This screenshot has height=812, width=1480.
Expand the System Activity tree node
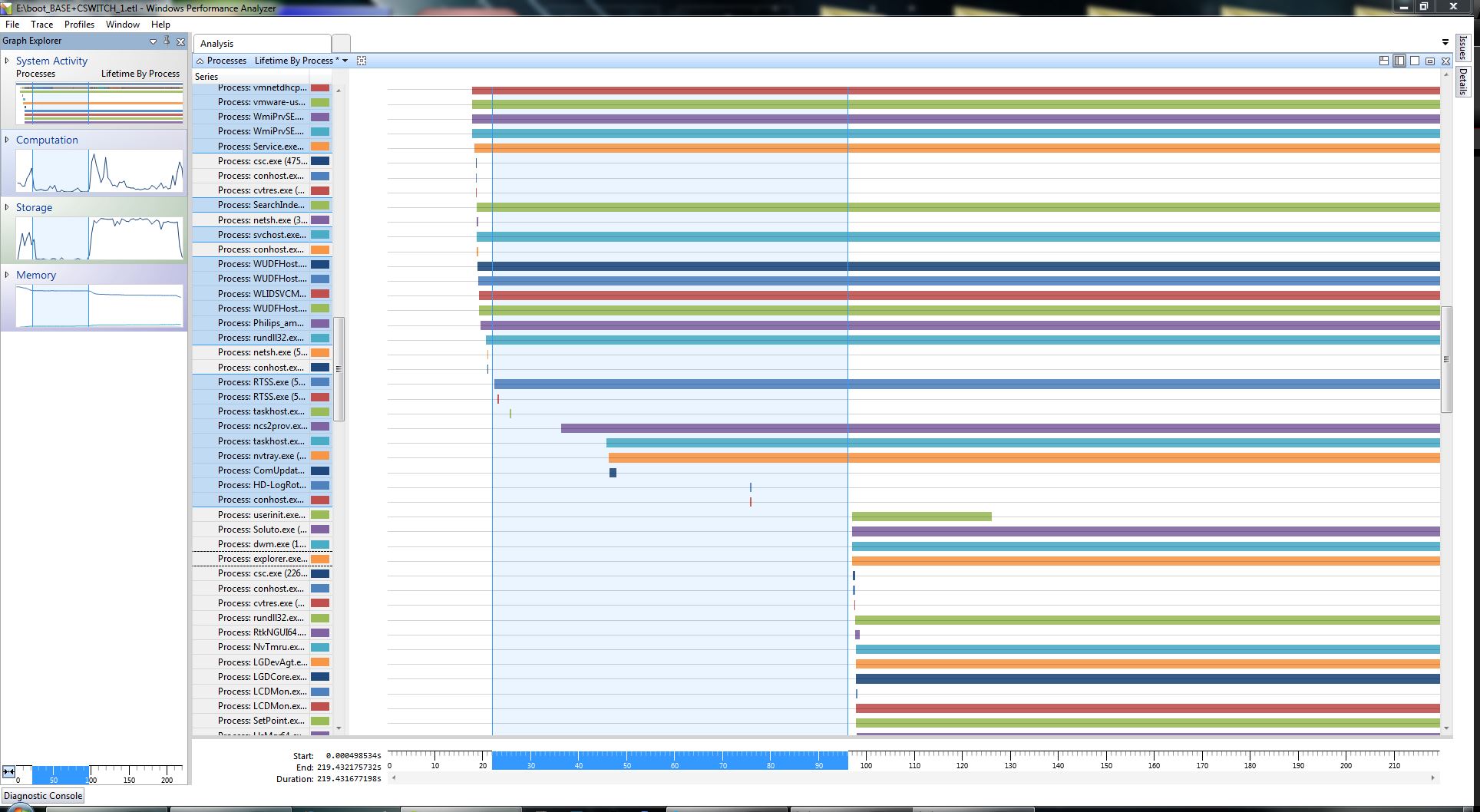click(7, 61)
